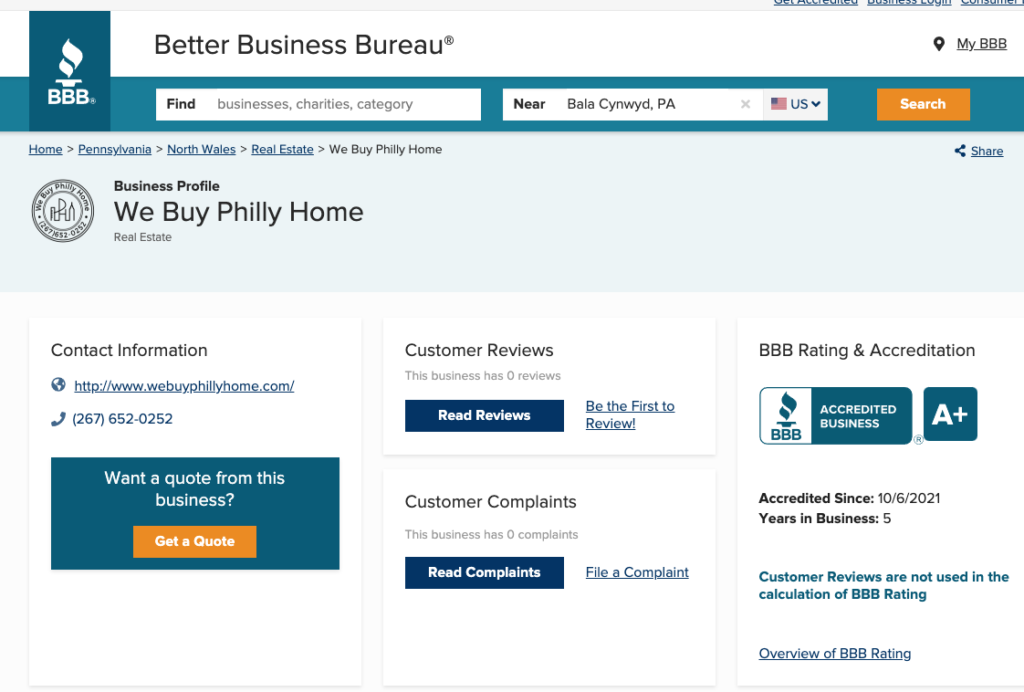Click the BBB Accredited Business seal
1024x692 pixels.
tap(836, 416)
